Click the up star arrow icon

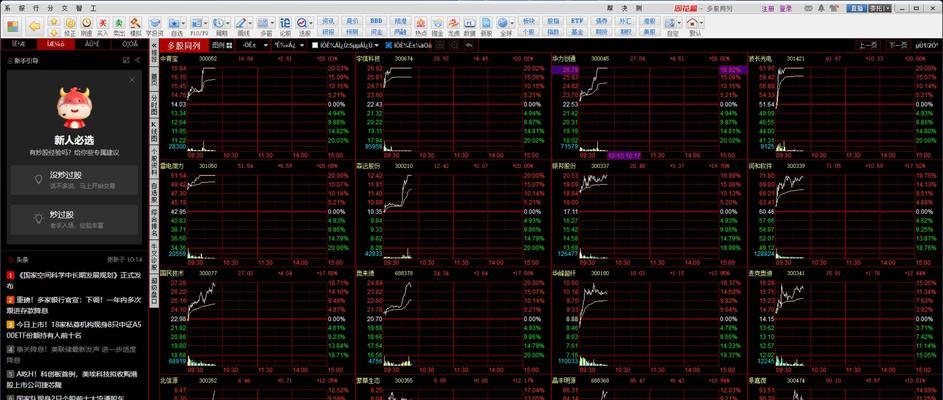pos(54,21)
